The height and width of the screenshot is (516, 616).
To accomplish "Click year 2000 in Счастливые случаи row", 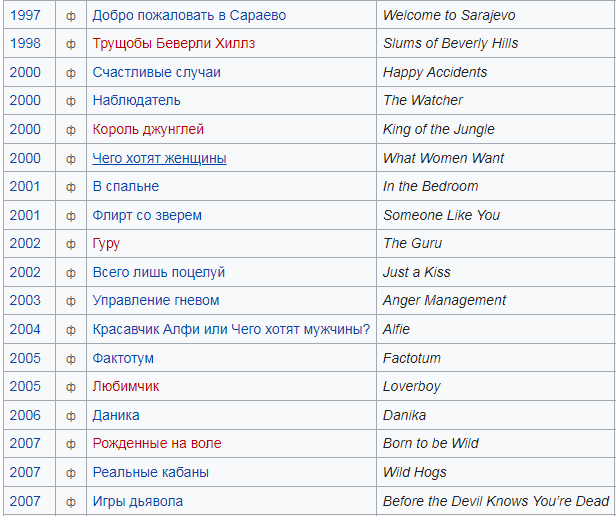I will (25, 72).
